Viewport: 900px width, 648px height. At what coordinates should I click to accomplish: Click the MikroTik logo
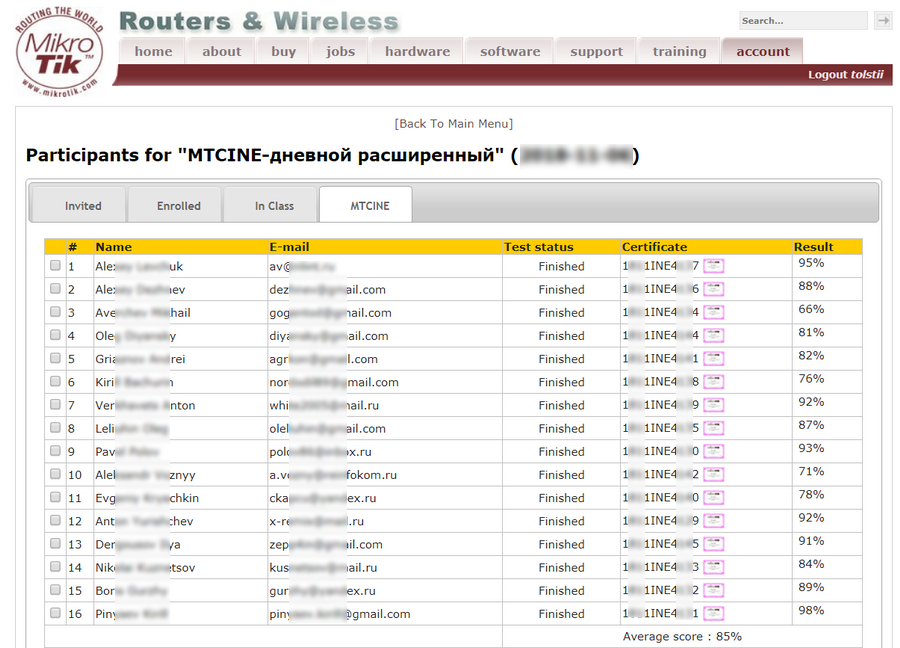(x=59, y=52)
